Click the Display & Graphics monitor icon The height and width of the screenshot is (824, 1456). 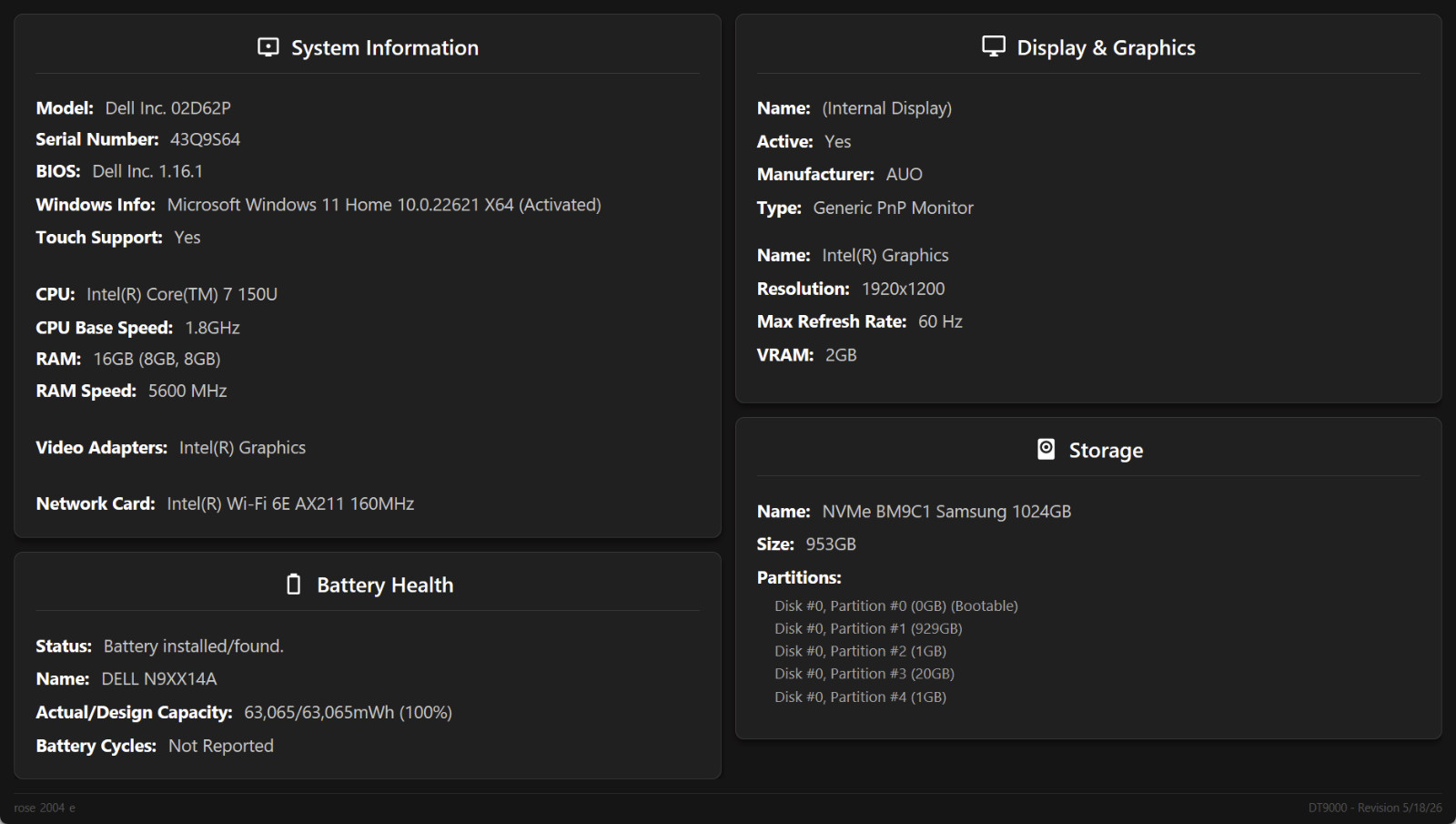point(994,46)
